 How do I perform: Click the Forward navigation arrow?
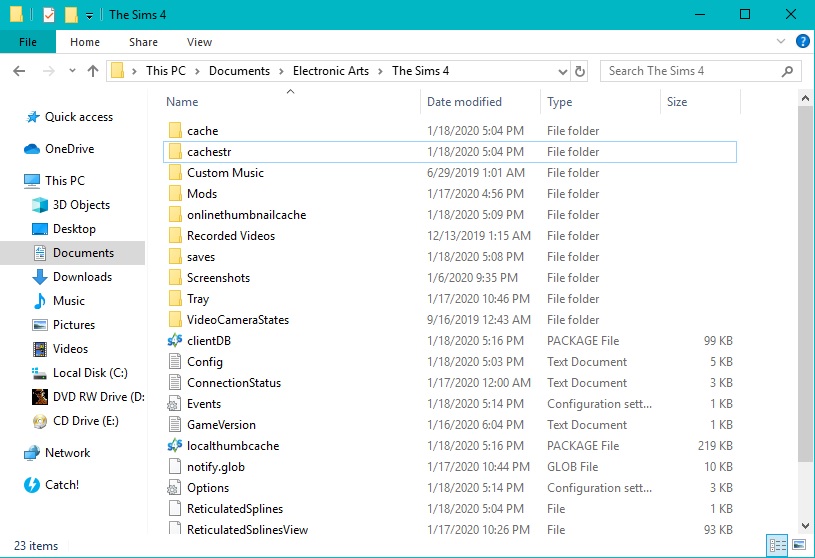pyautogui.click(x=48, y=71)
